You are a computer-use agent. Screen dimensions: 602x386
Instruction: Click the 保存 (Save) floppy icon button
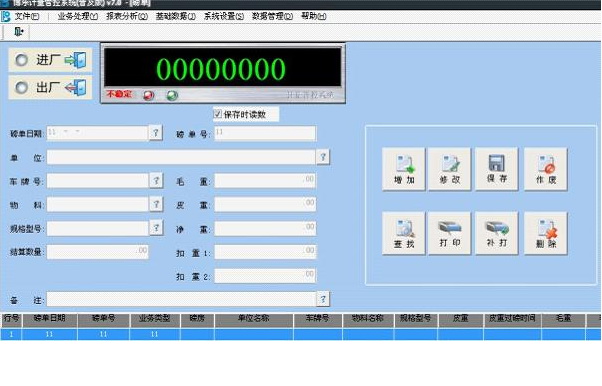496,169
